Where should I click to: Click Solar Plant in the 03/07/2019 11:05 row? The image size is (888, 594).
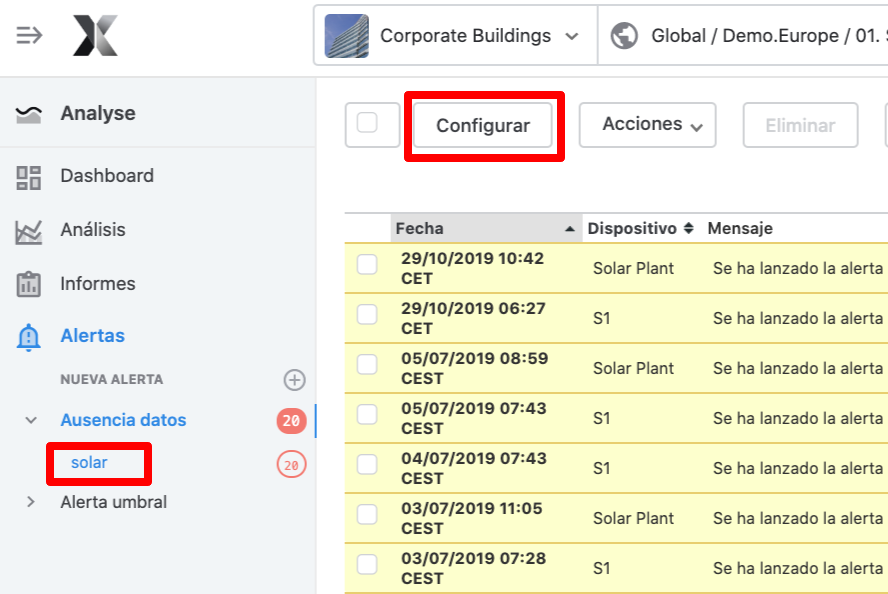click(633, 518)
